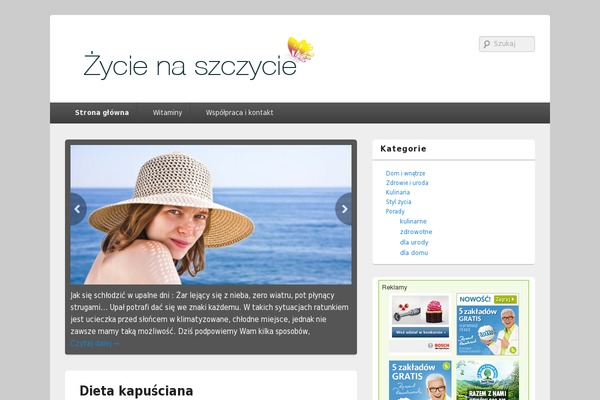Click the Zagraj button in lotto ad
This screenshot has width=600, height=400.
coord(505,299)
